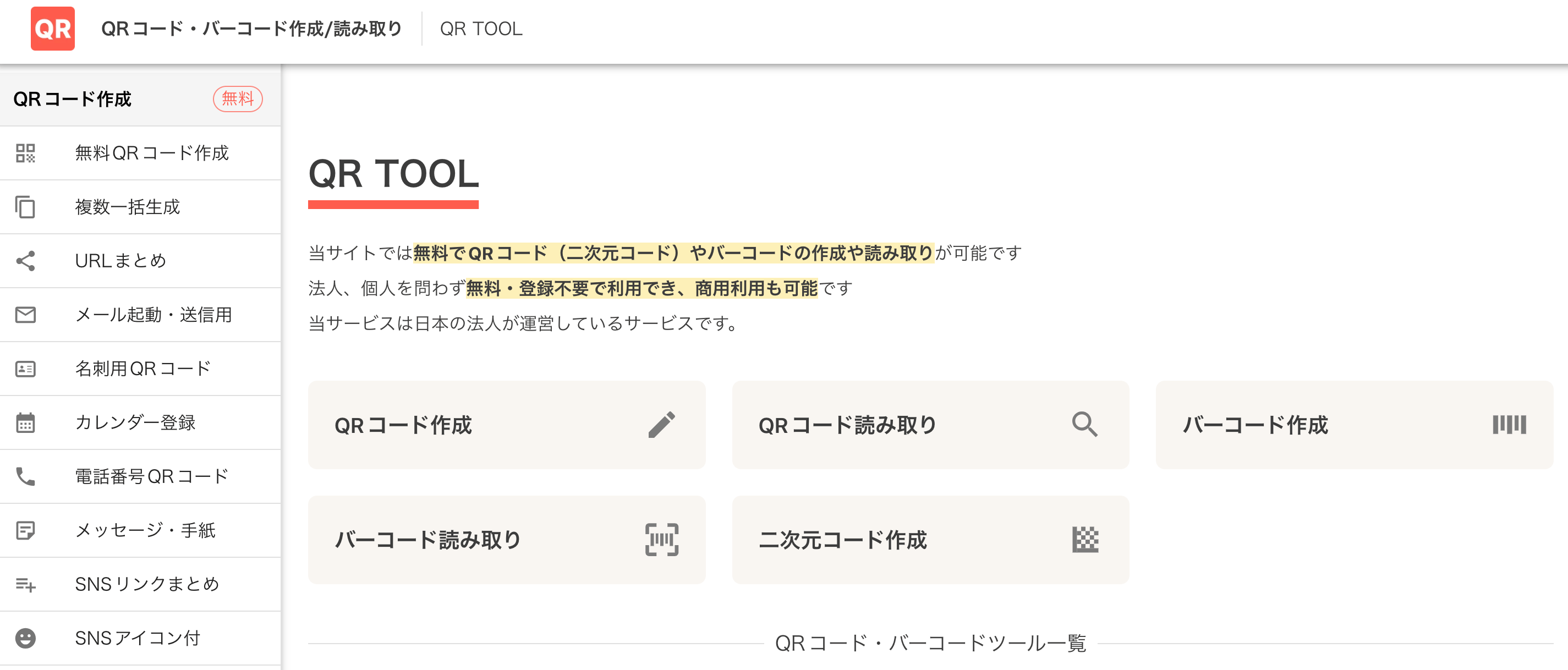The width and height of the screenshot is (1568, 670).
Task: Click the 無料 badge next to QRコード作成
Action: pos(237,98)
